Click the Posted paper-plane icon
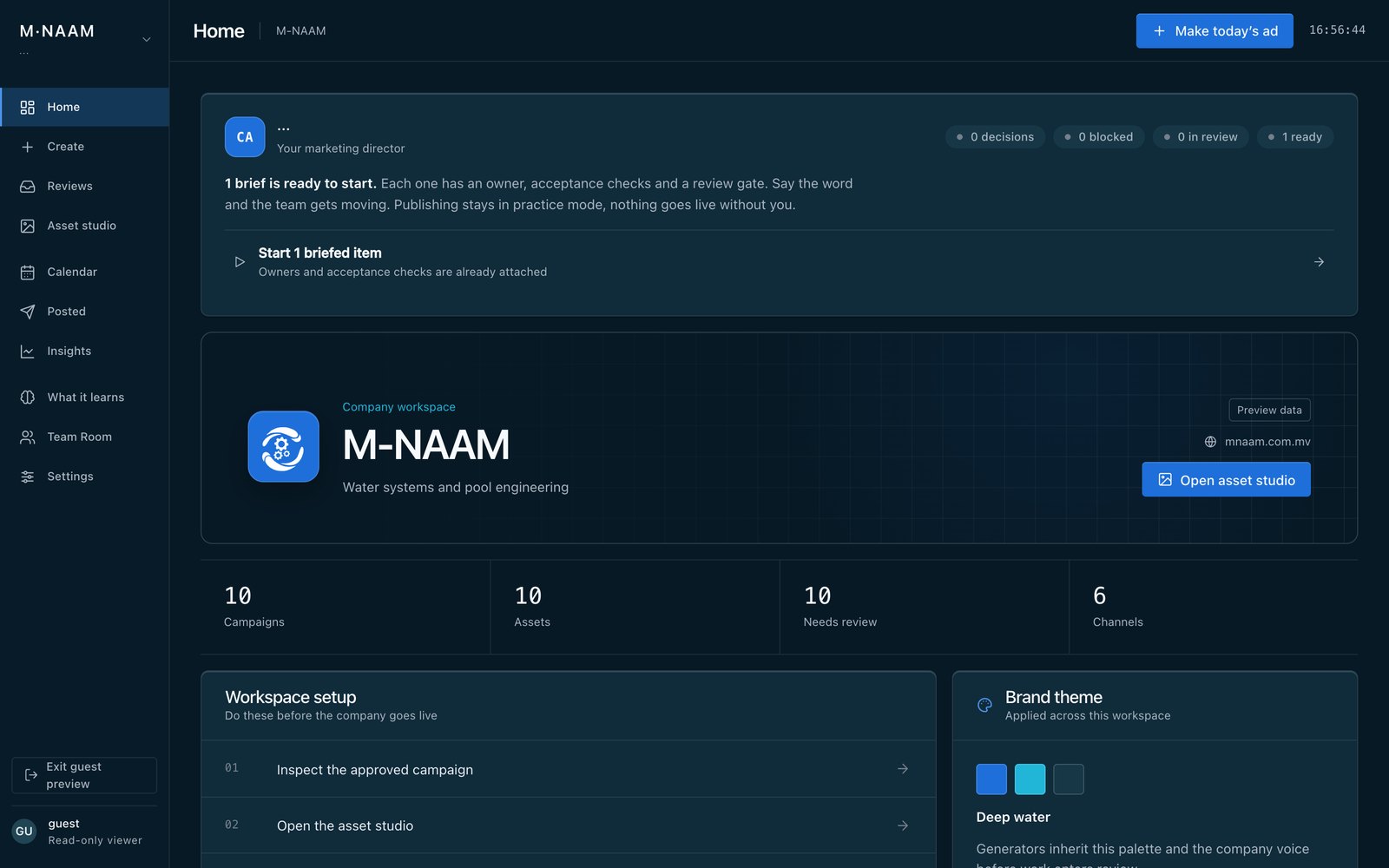 28,312
